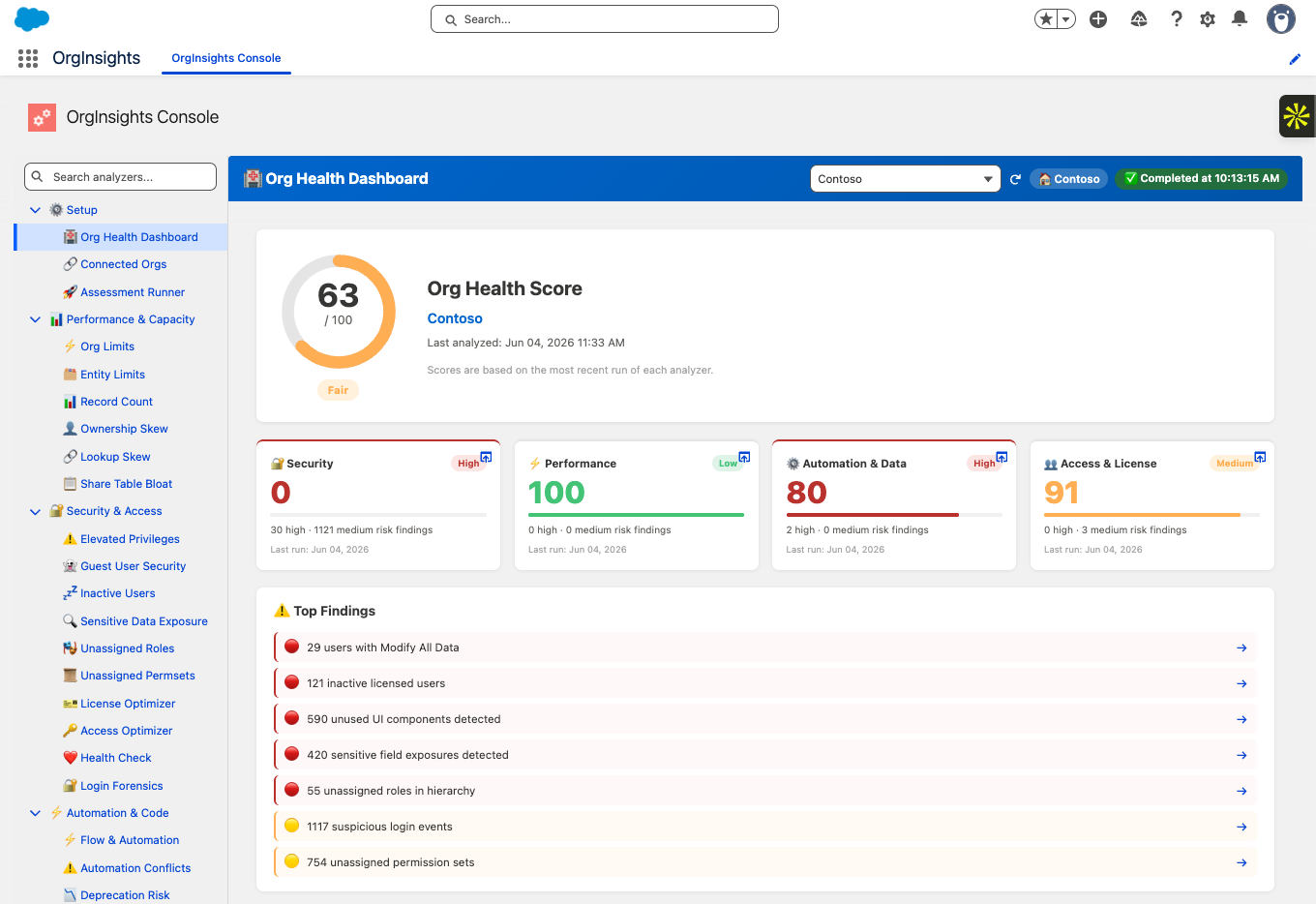Open Login Forensics analyzer
Viewport: 1316px width, 904px height.
(122, 786)
